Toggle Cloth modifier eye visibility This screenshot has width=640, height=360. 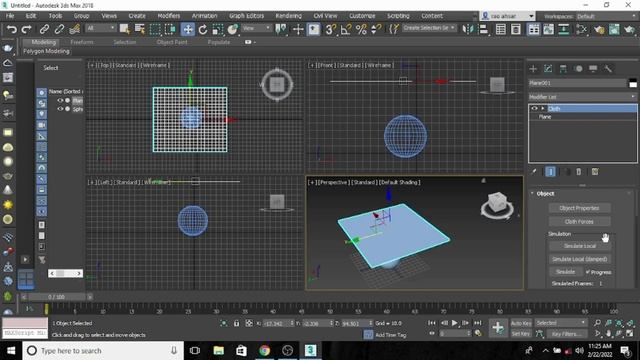coord(534,108)
